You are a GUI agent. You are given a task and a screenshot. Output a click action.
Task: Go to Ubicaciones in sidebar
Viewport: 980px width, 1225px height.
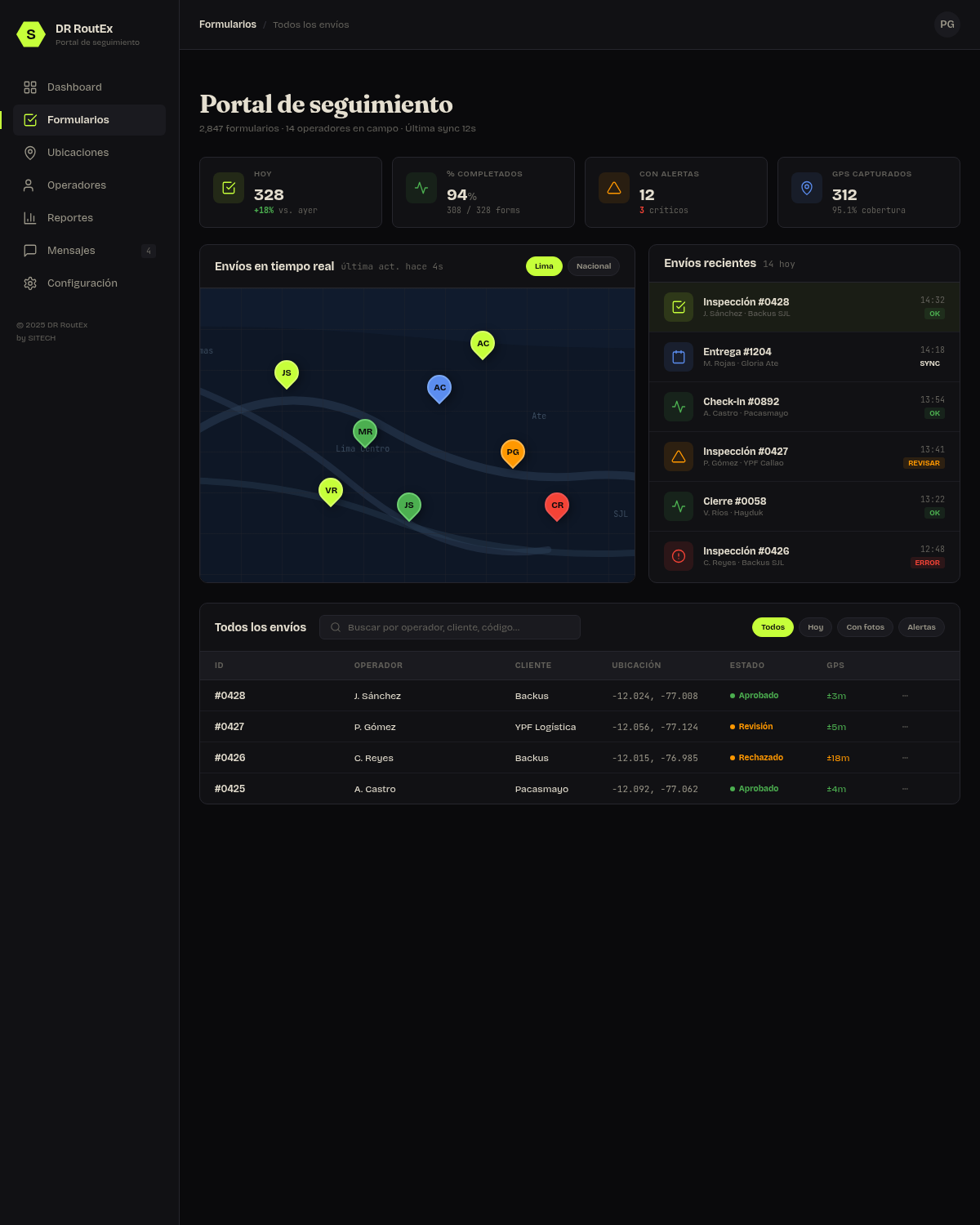point(89,153)
